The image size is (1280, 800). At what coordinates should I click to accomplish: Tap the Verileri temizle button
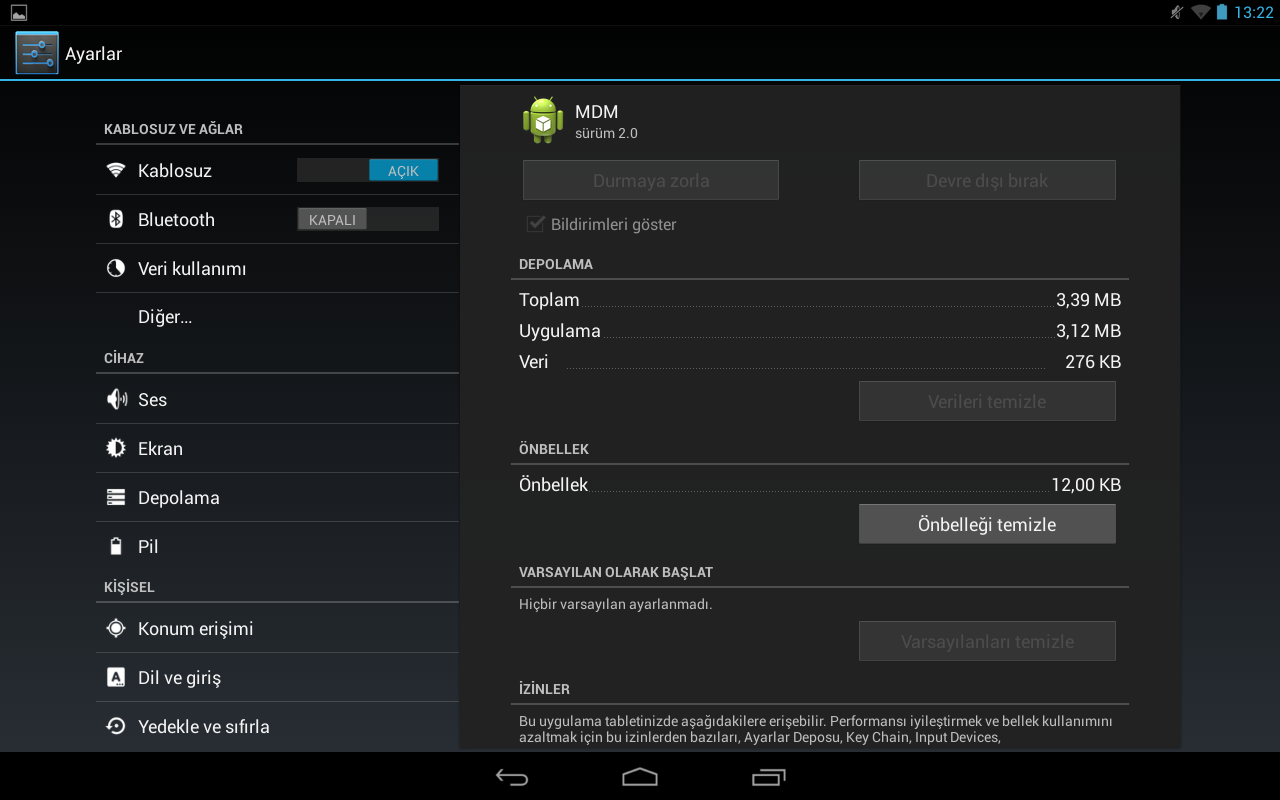[x=987, y=401]
